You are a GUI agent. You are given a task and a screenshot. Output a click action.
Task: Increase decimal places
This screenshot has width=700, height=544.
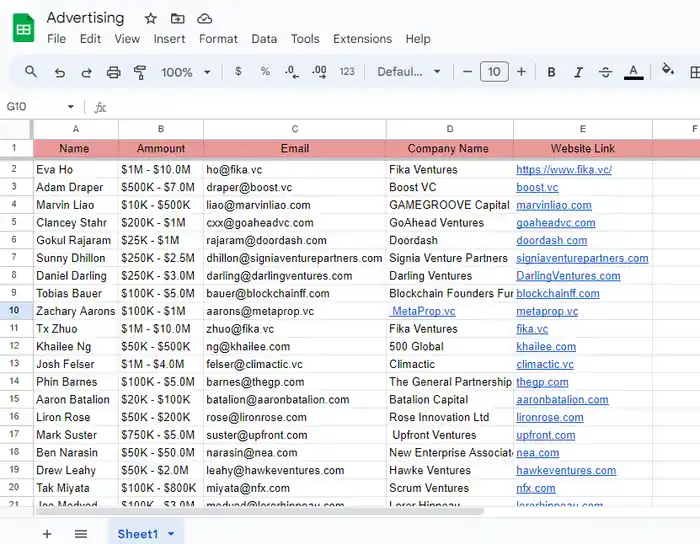click(320, 72)
